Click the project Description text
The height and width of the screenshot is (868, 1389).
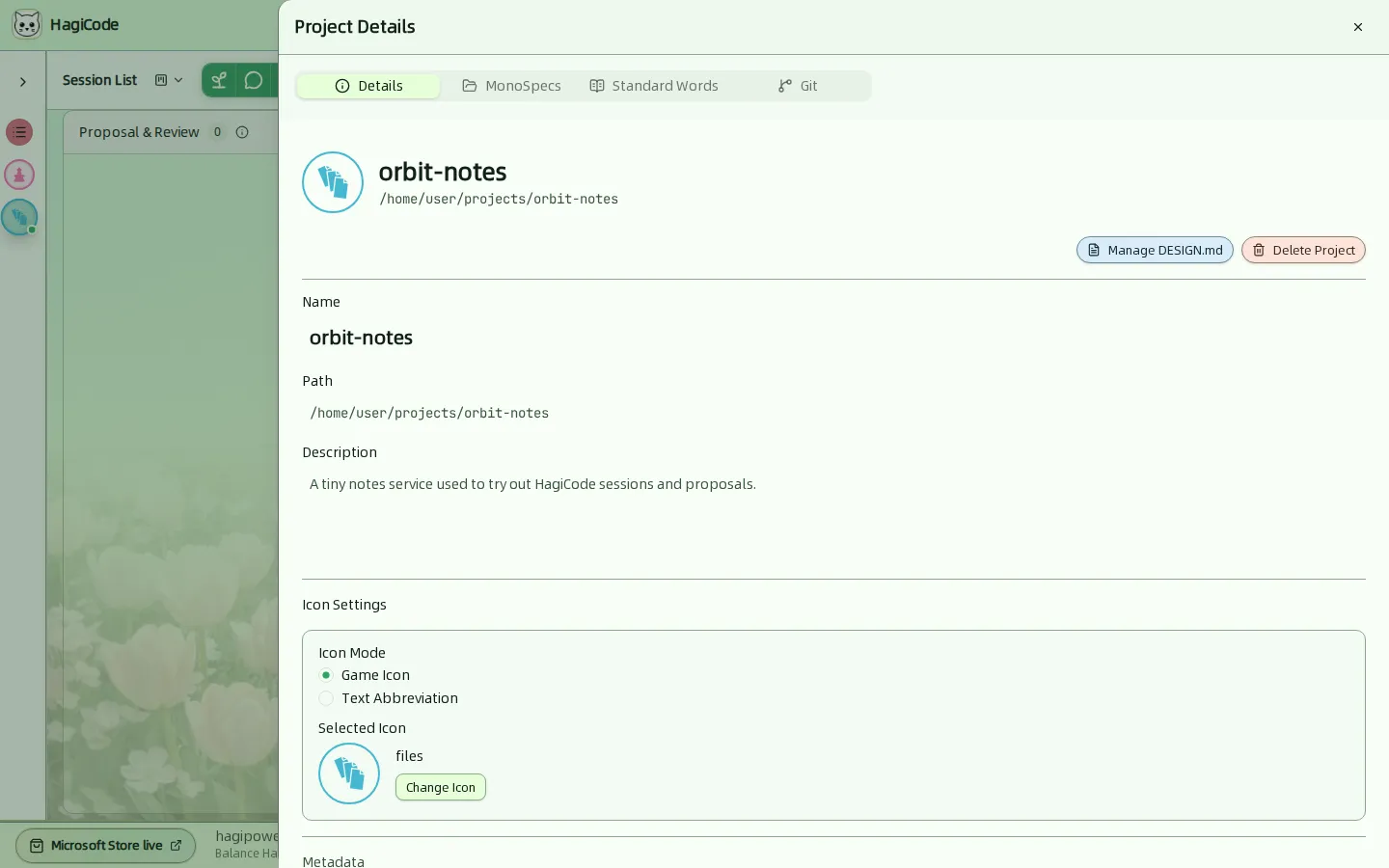pos(532,484)
